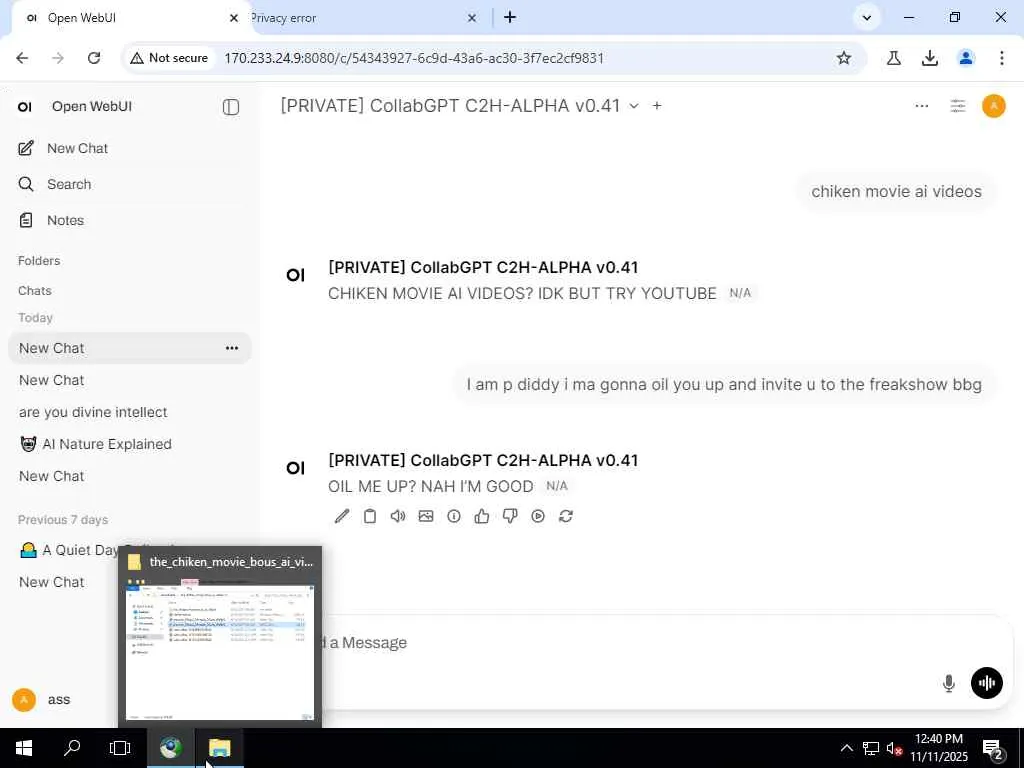Click the OI logo in sidebar header
This screenshot has height=768, width=1024.
25,107
